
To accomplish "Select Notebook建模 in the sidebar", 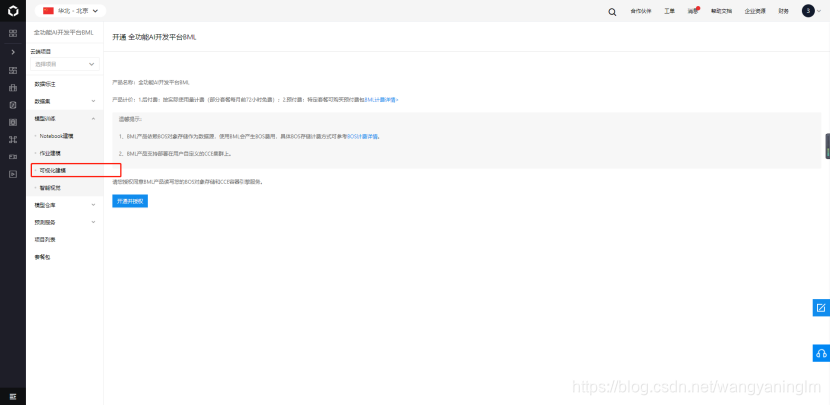I will tap(56, 136).
